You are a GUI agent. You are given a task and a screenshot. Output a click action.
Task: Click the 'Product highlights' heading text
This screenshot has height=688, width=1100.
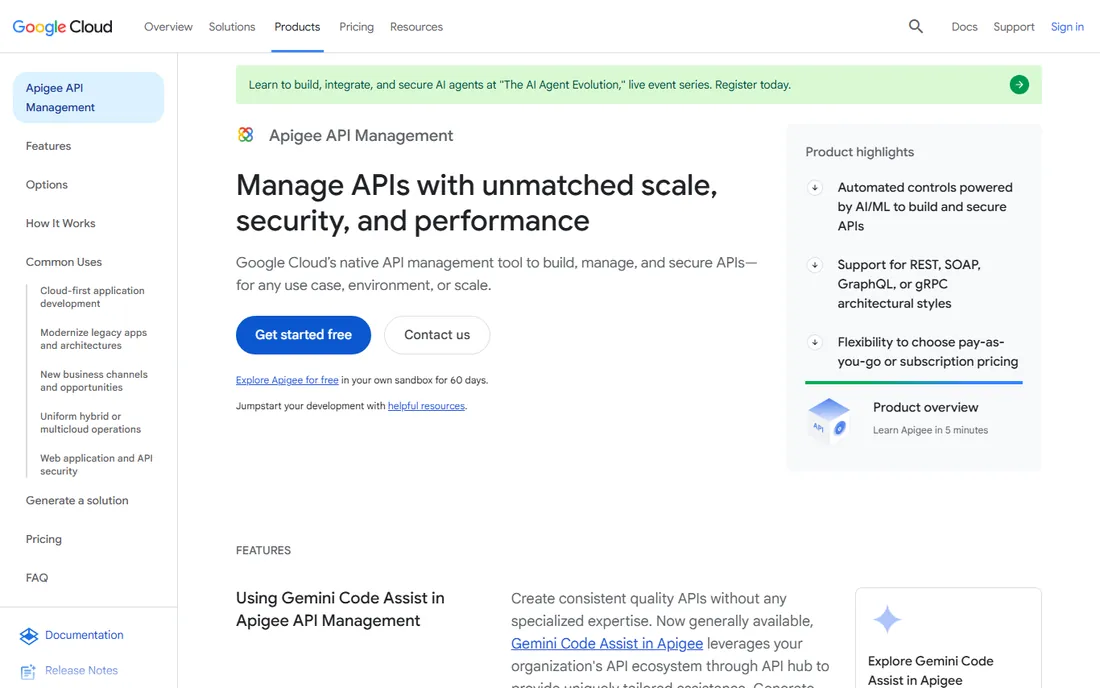[x=859, y=152]
